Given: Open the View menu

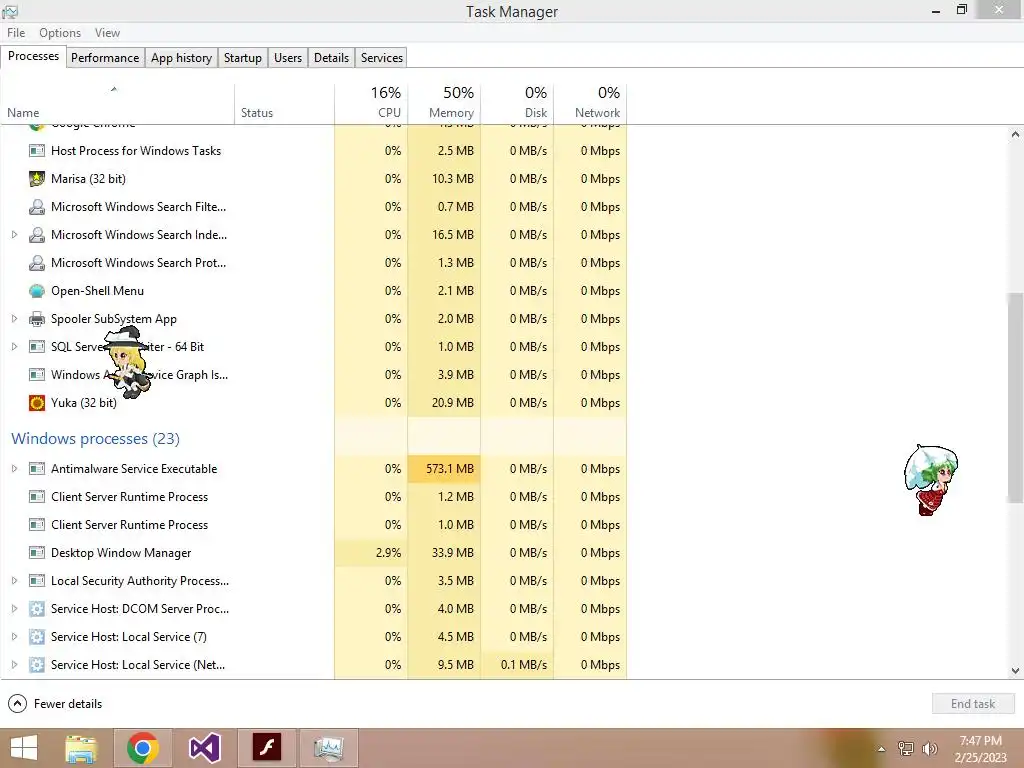Looking at the screenshot, I should pyautogui.click(x=107, y=33).
